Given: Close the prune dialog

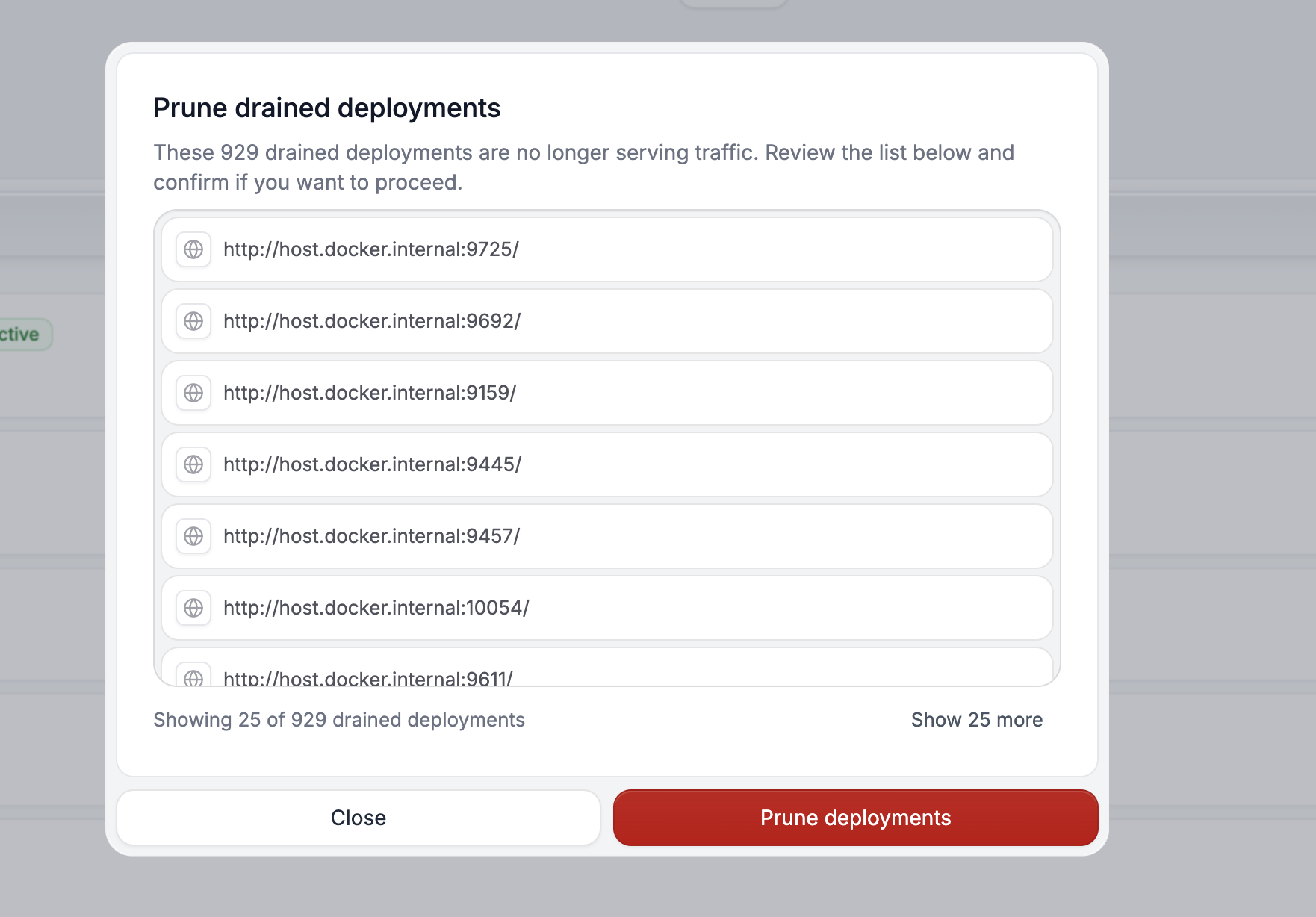Looking at the screenshot, I should [x=359, y=818].
